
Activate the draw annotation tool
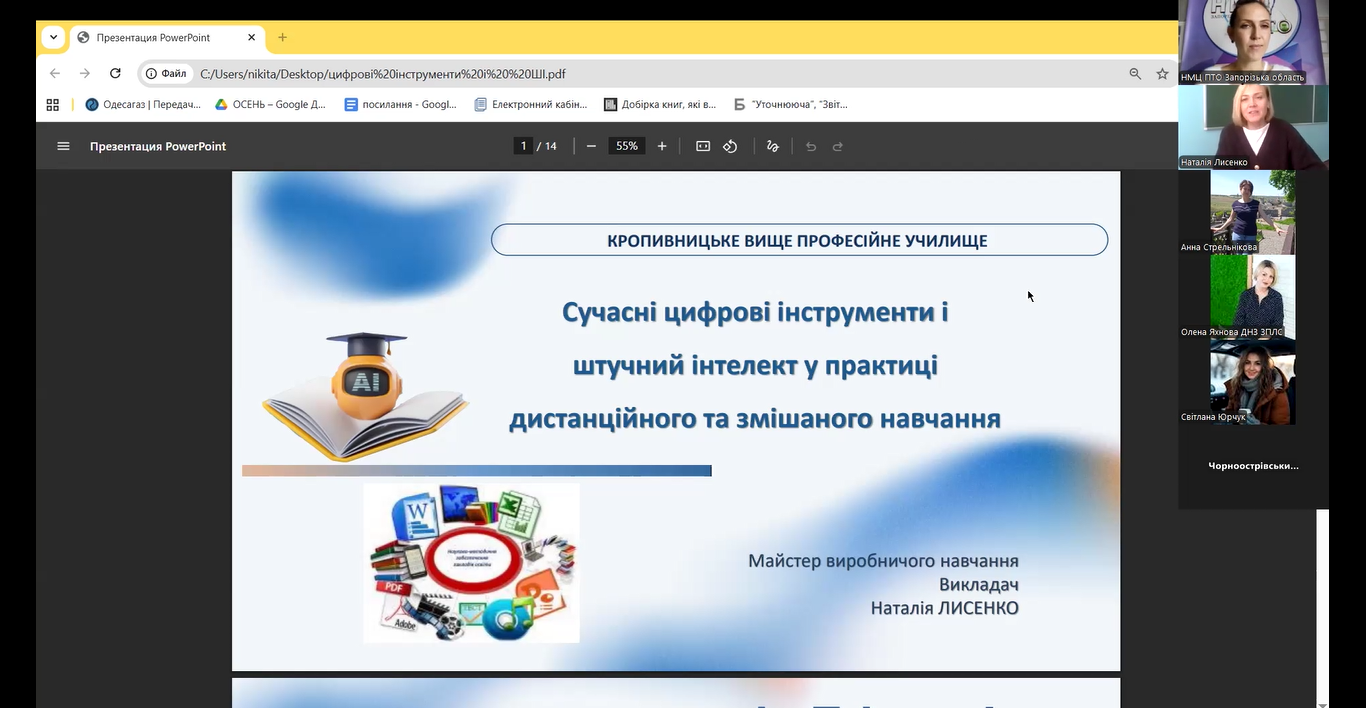pos(772,146)
